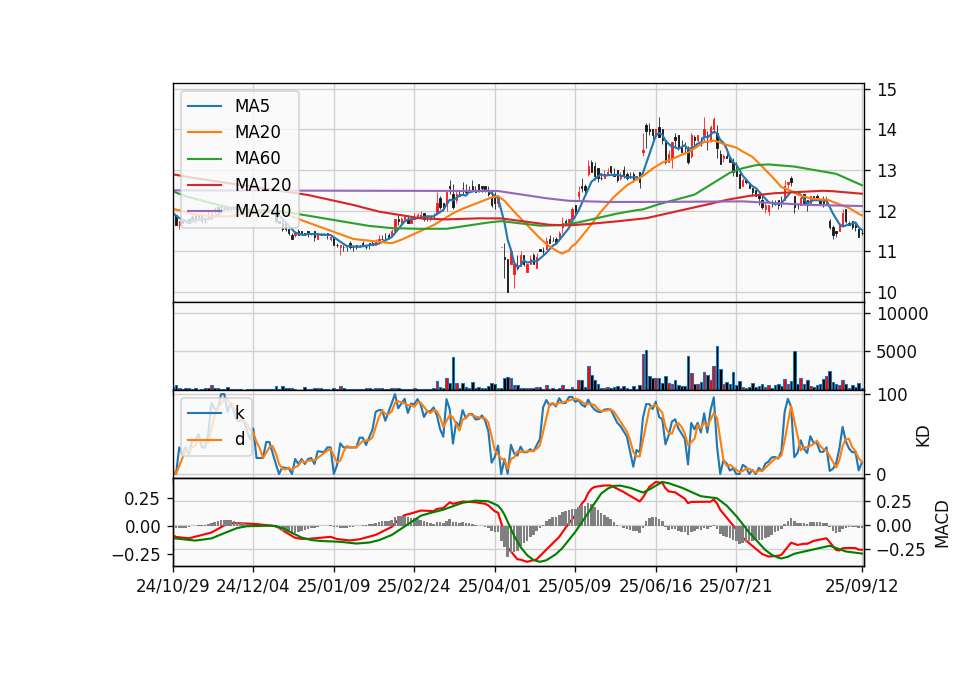Click the orange MA20 legend line swatch

point(204,133)
